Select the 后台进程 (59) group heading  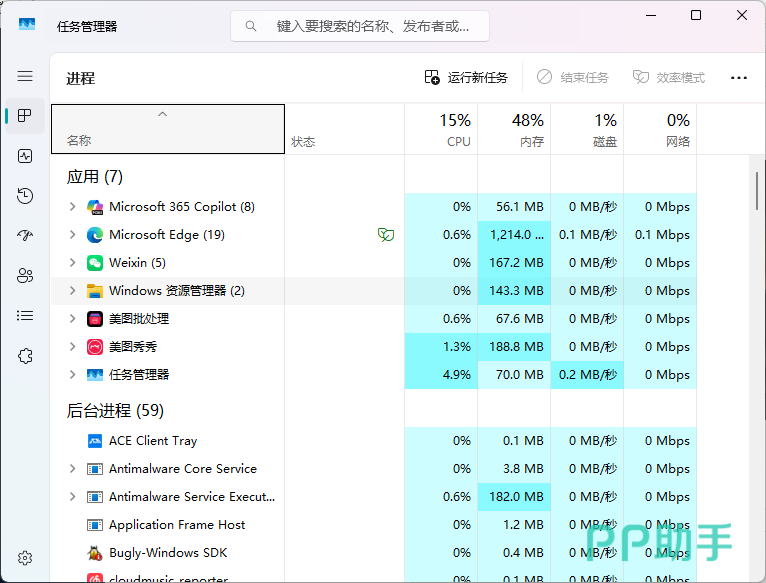[x=115, y=410]
